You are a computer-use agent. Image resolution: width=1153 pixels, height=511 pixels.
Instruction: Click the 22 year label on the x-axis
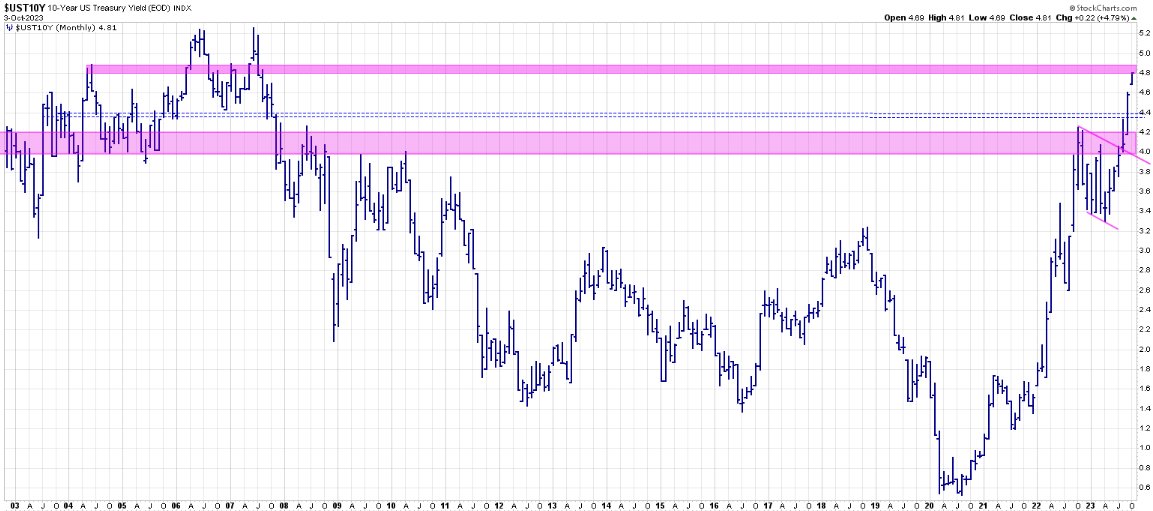pos(1037,505)
